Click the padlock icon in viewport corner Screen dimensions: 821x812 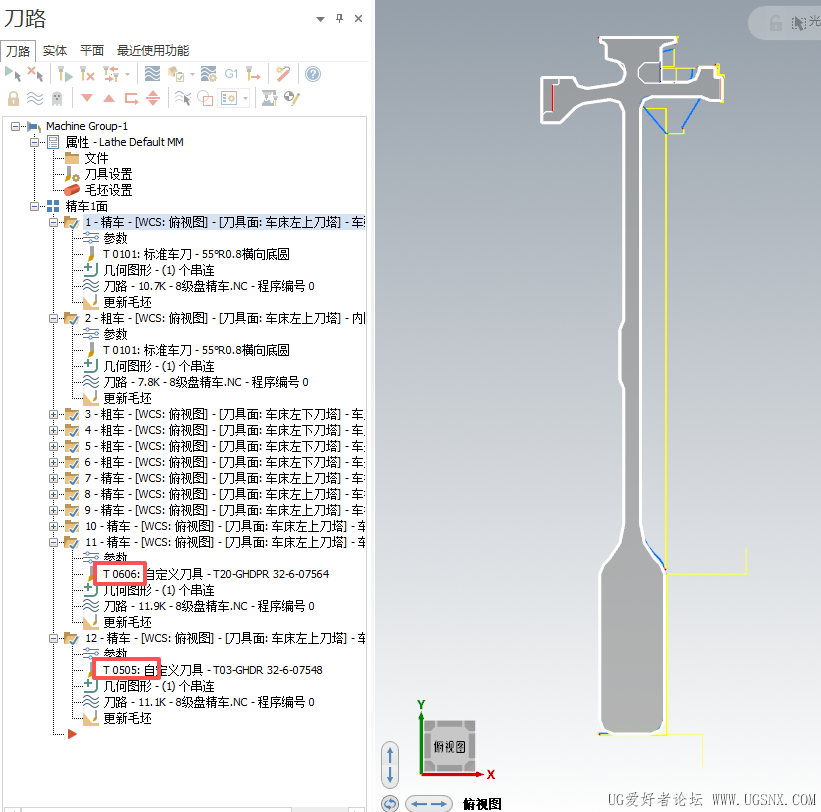[776, 23]
